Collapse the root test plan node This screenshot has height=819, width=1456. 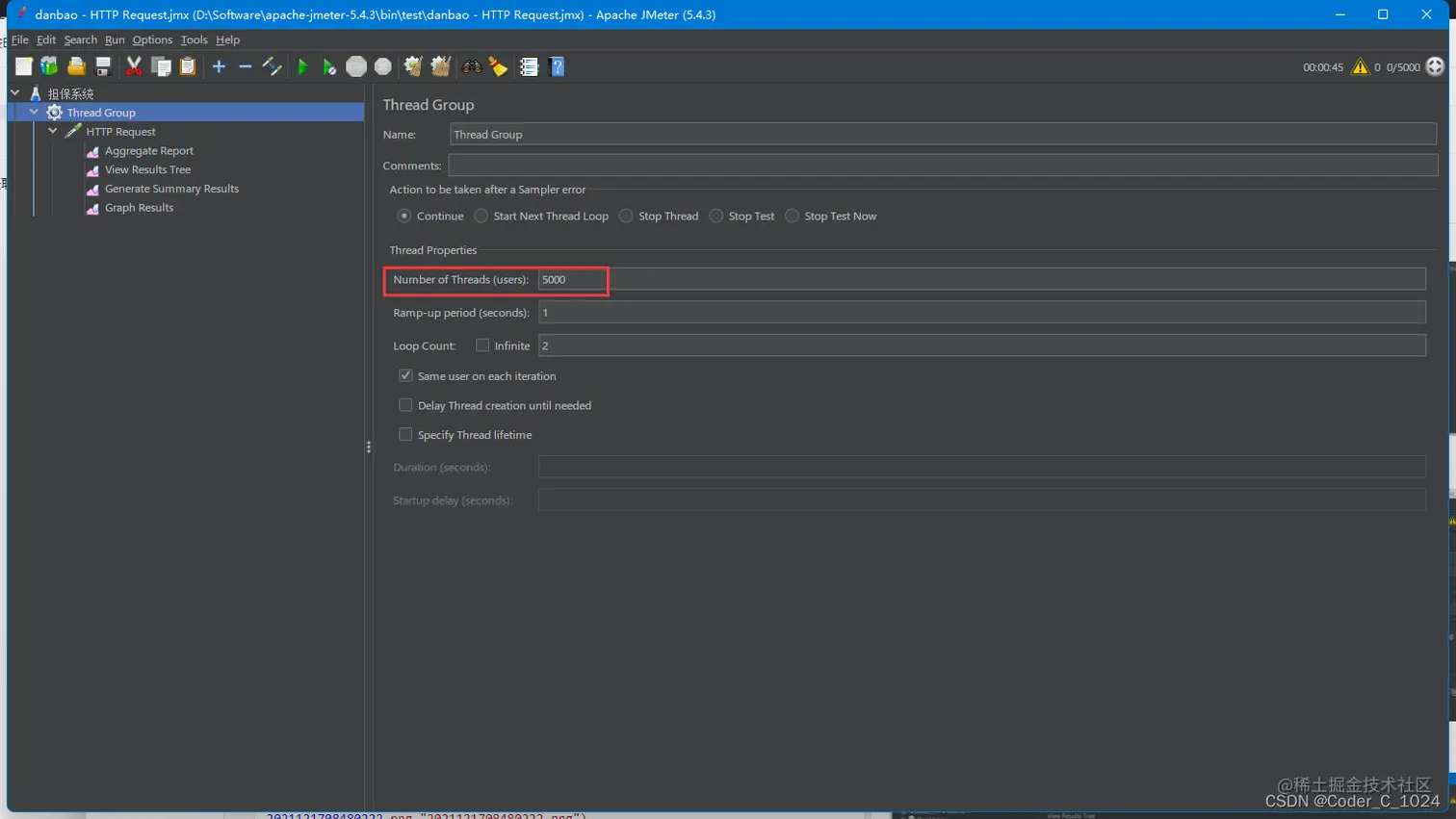point(15,93)
